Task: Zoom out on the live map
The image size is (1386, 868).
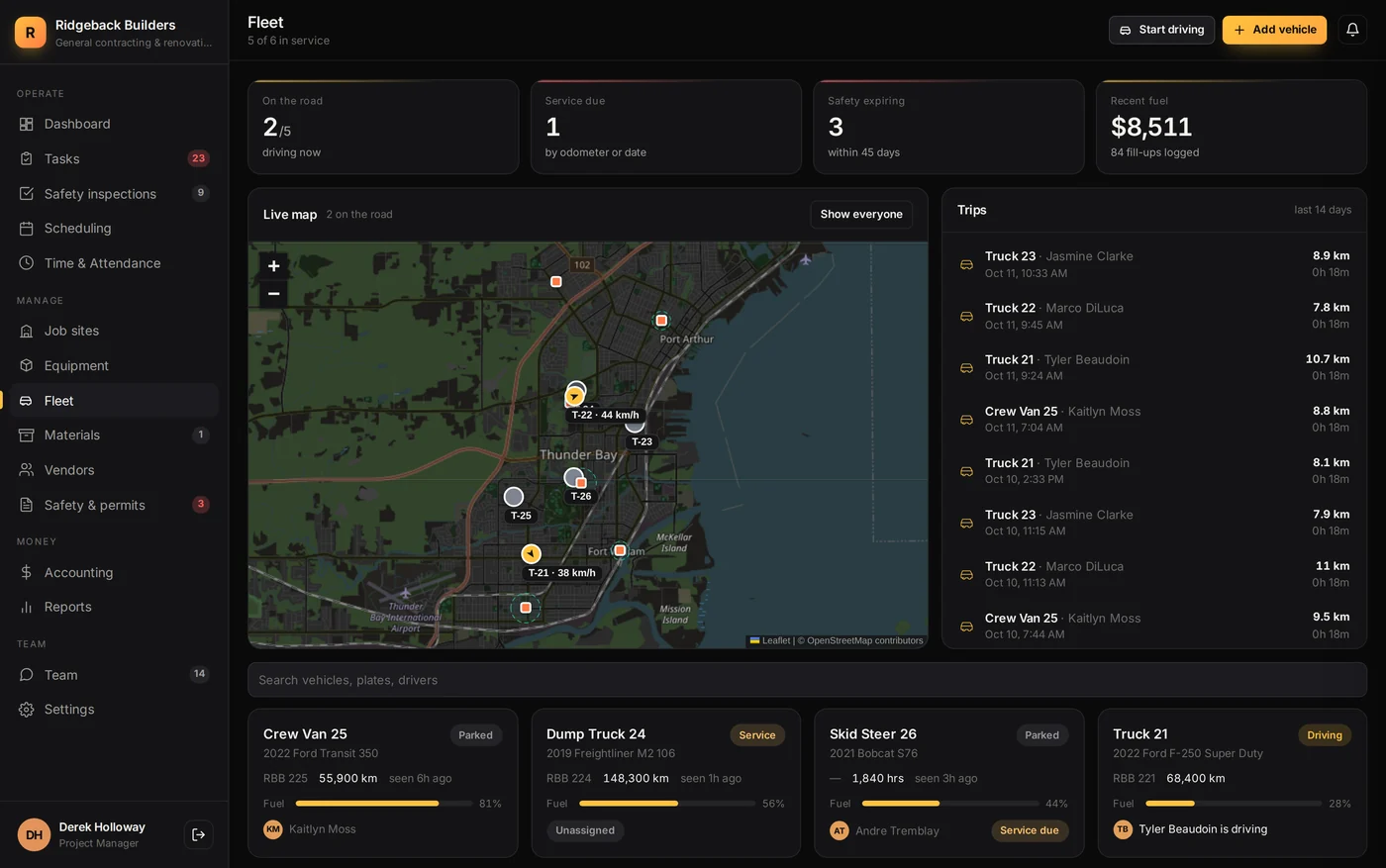Action: (x=274, y=294)
